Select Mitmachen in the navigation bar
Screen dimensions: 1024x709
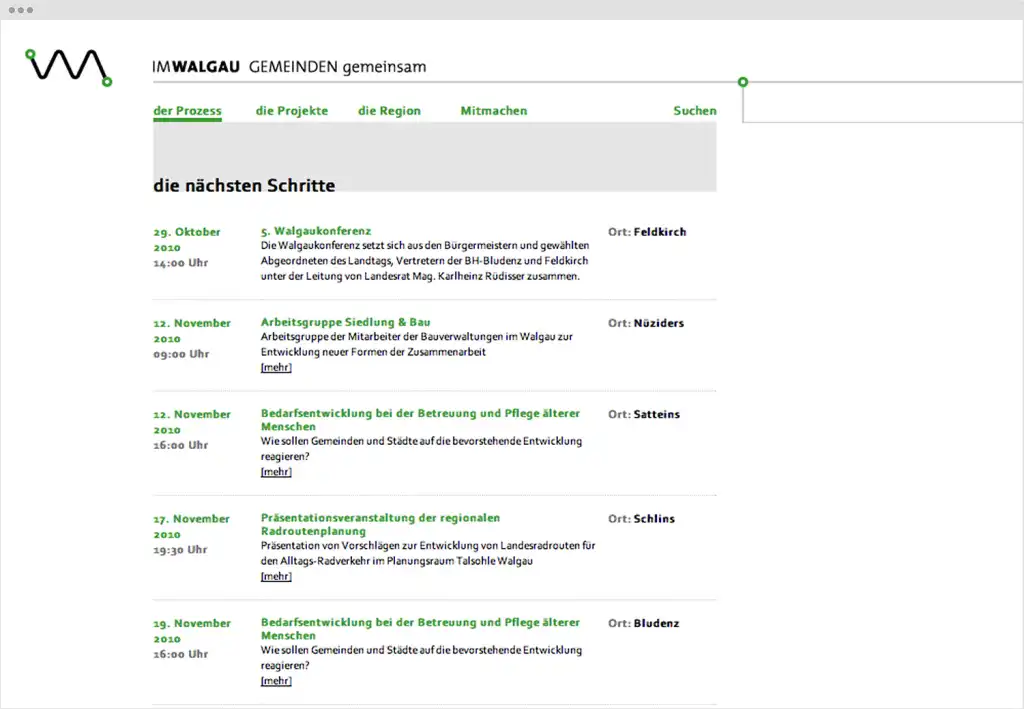[x=493, y=111]
